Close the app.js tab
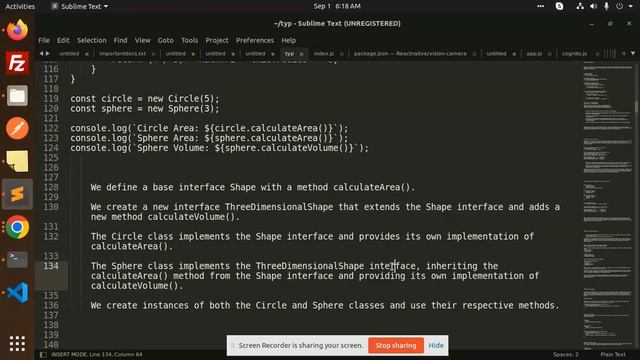640x360 pixels. tap(549, 54)
